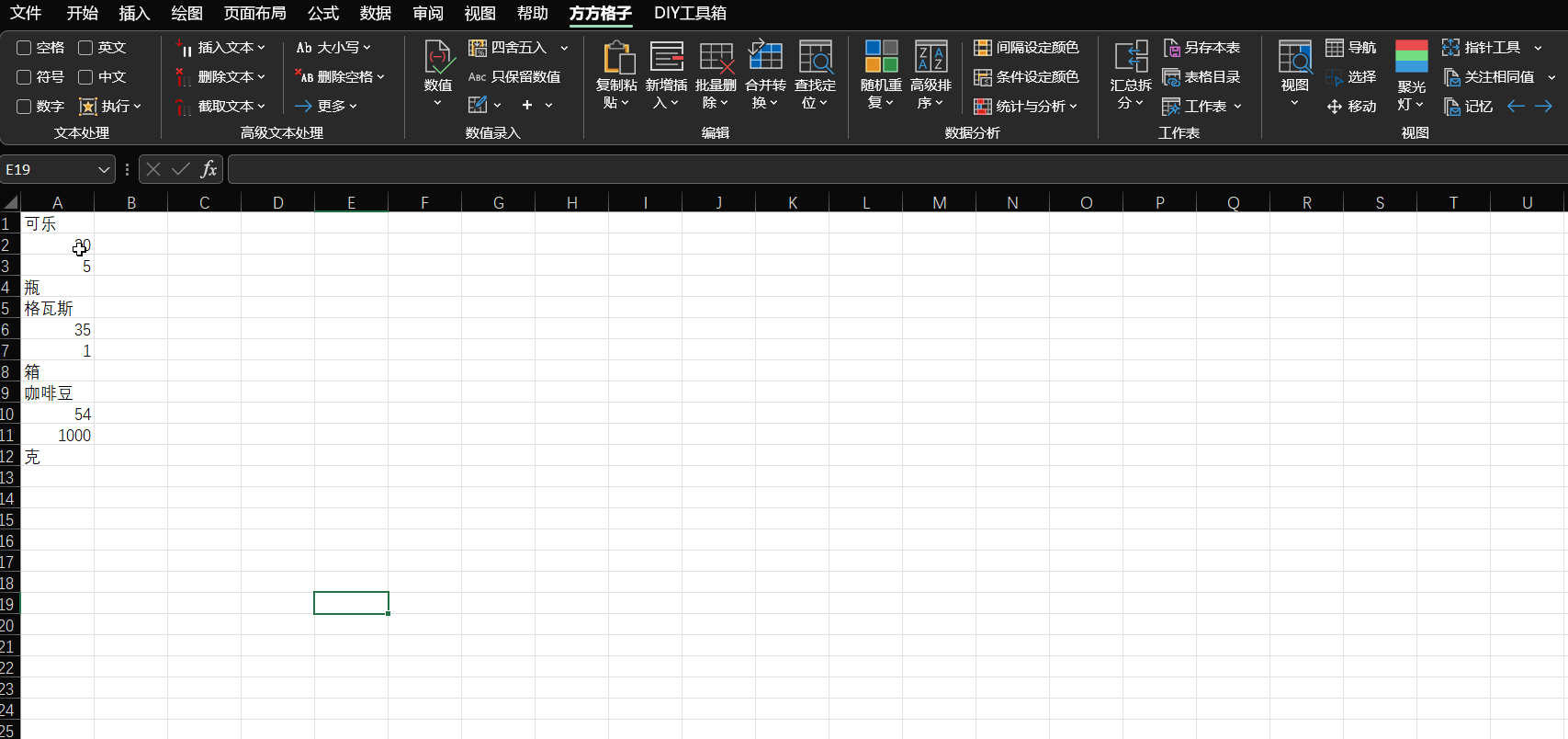Click the 高级排序 icon

(931, 57)
